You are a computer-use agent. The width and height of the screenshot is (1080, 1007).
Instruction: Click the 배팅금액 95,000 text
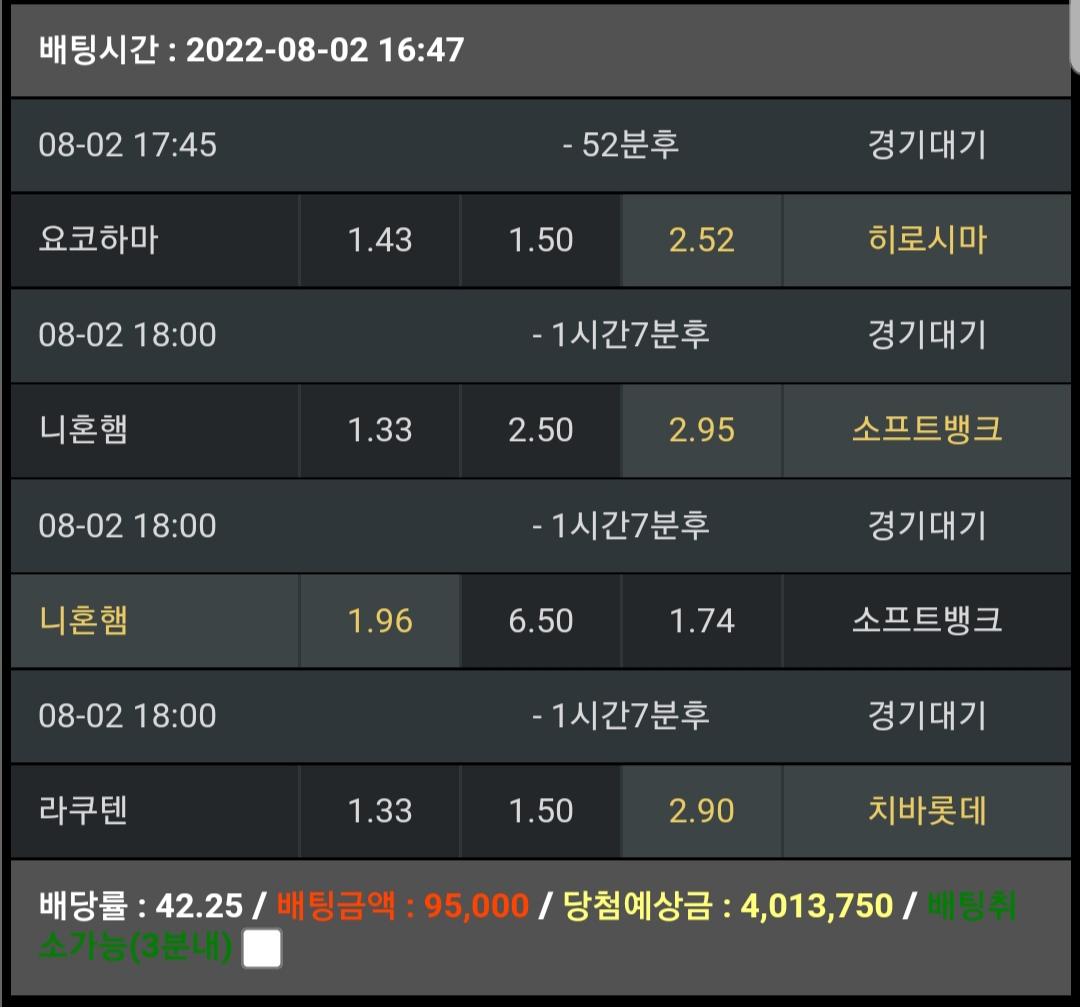click(403, 906)
